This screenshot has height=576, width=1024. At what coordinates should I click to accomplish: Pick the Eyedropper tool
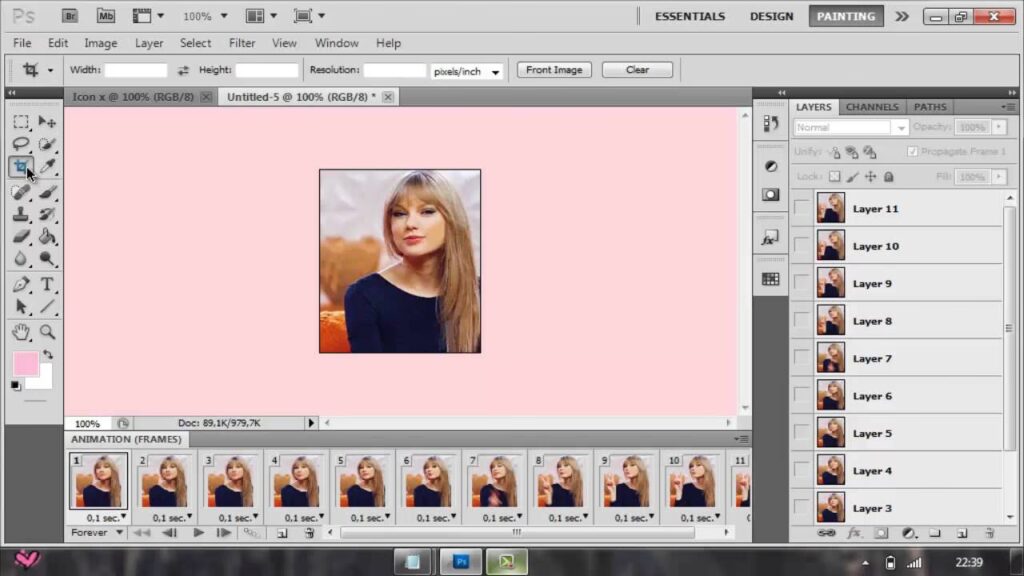tap(47, 167)
